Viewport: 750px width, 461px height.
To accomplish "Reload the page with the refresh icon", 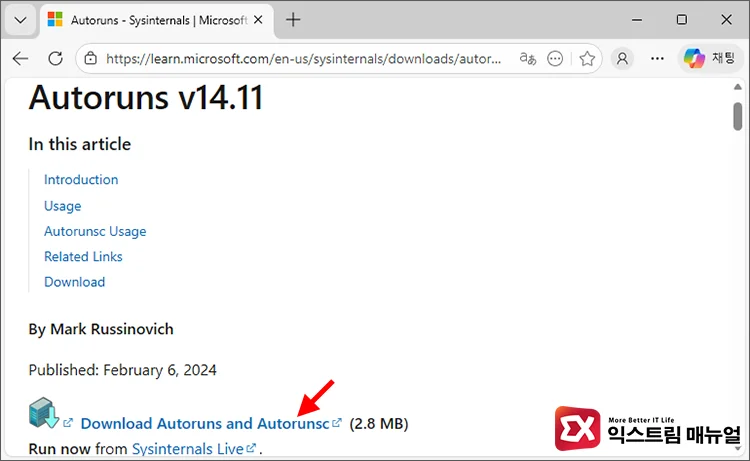I will [x=55, y=58].
